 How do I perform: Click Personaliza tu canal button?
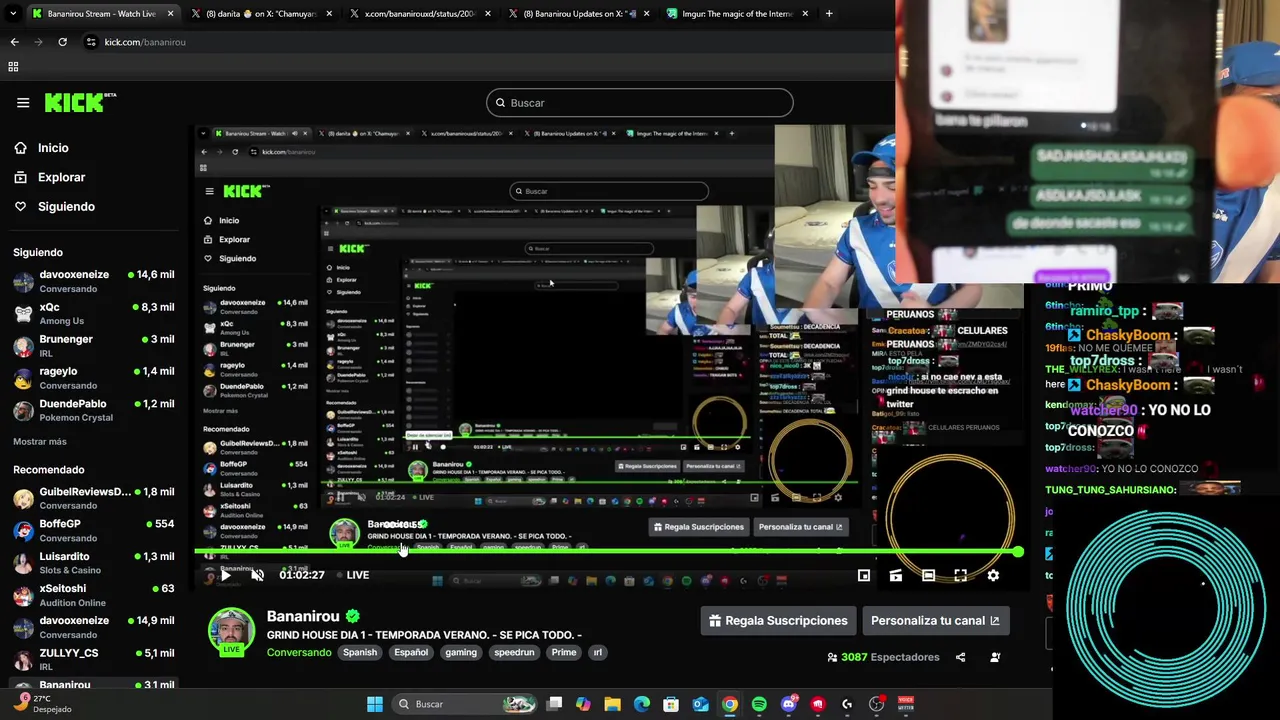point(935,621)
